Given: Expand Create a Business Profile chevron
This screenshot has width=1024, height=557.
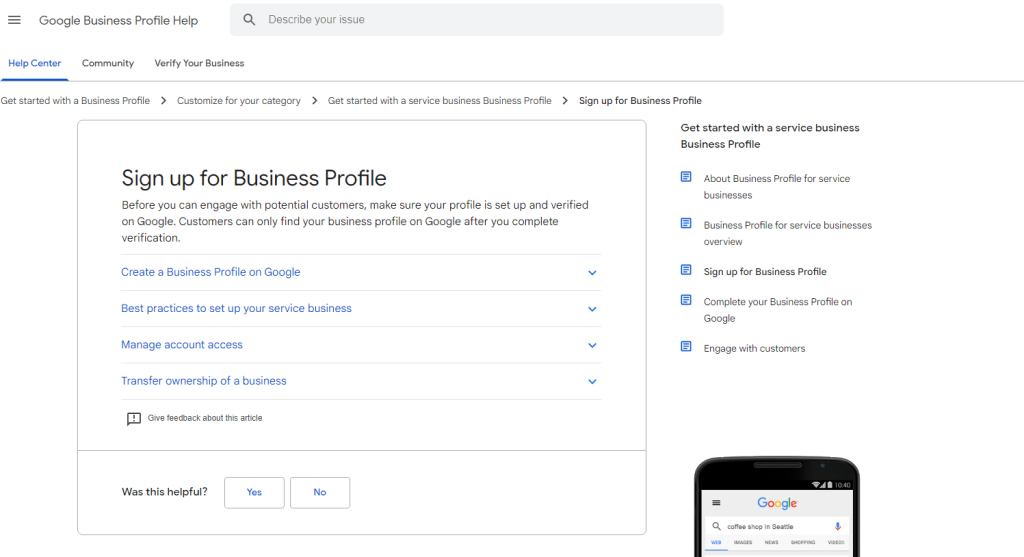Looking at the screenshot, I should (592, 273).
